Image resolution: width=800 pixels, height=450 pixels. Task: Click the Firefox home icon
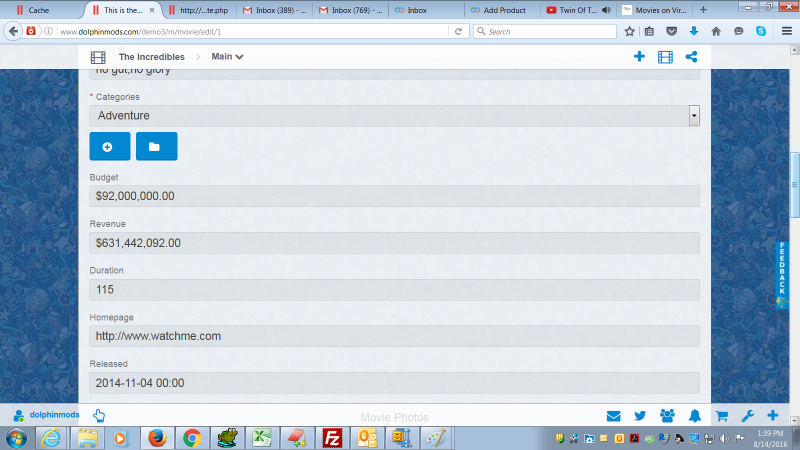pos(716,31)
